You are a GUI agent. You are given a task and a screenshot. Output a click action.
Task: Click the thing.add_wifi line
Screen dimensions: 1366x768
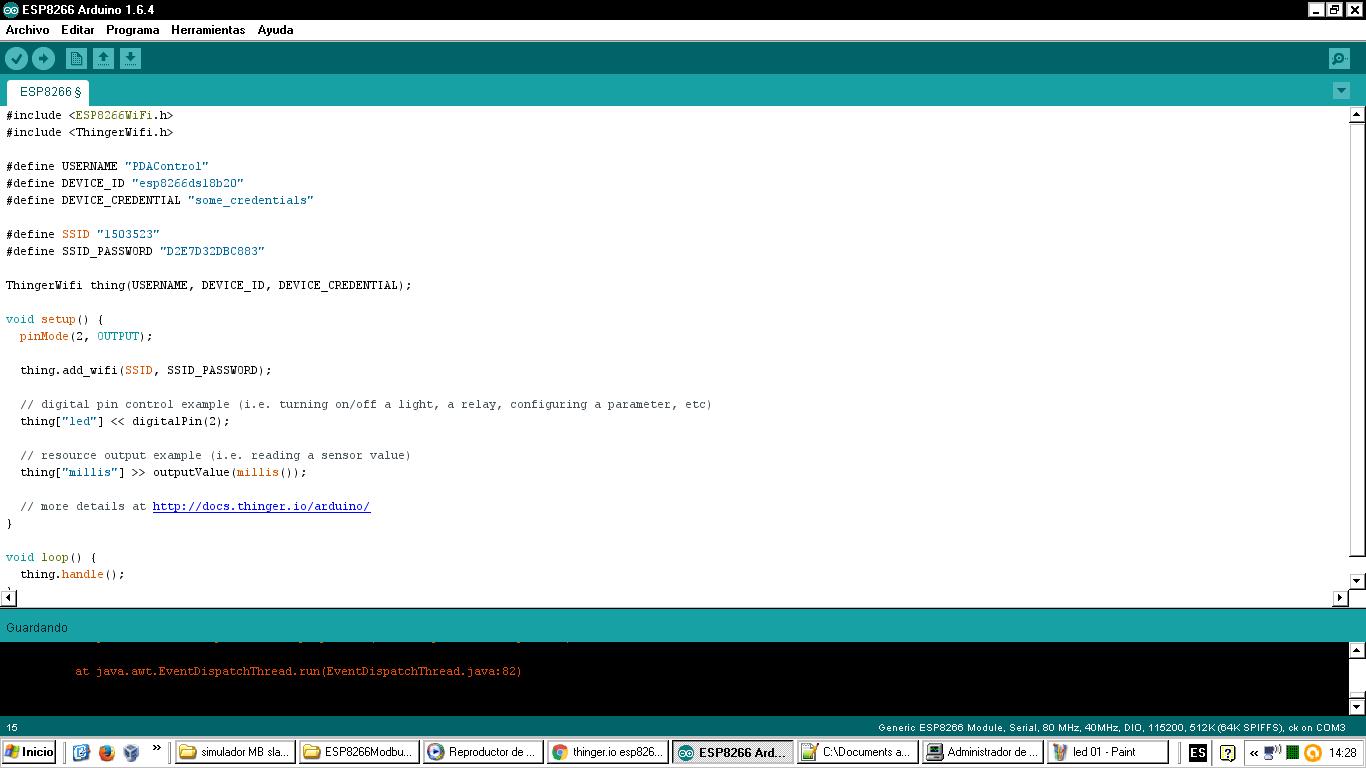coord(146,370)
